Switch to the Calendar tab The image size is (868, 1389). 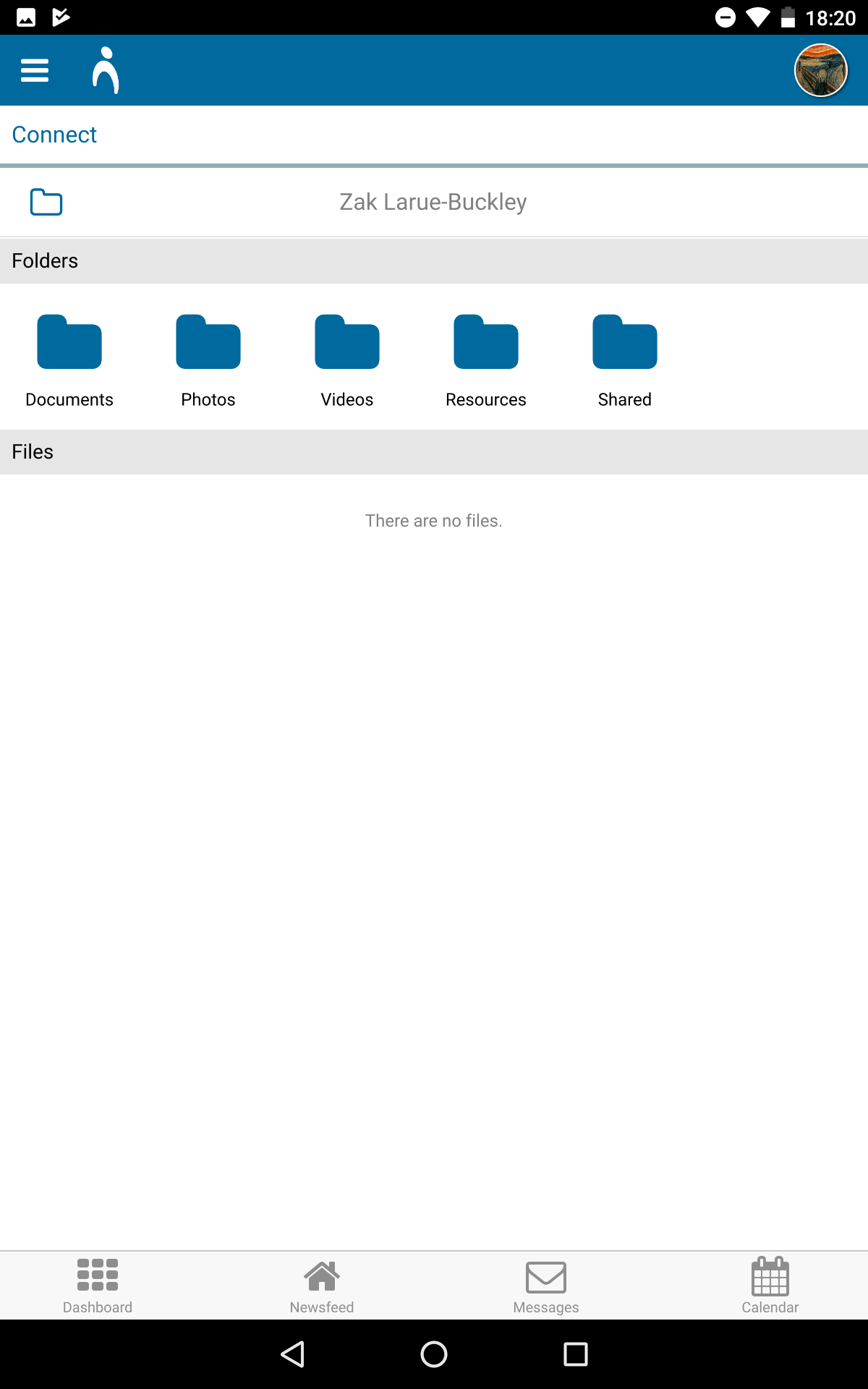(770, 1286)
